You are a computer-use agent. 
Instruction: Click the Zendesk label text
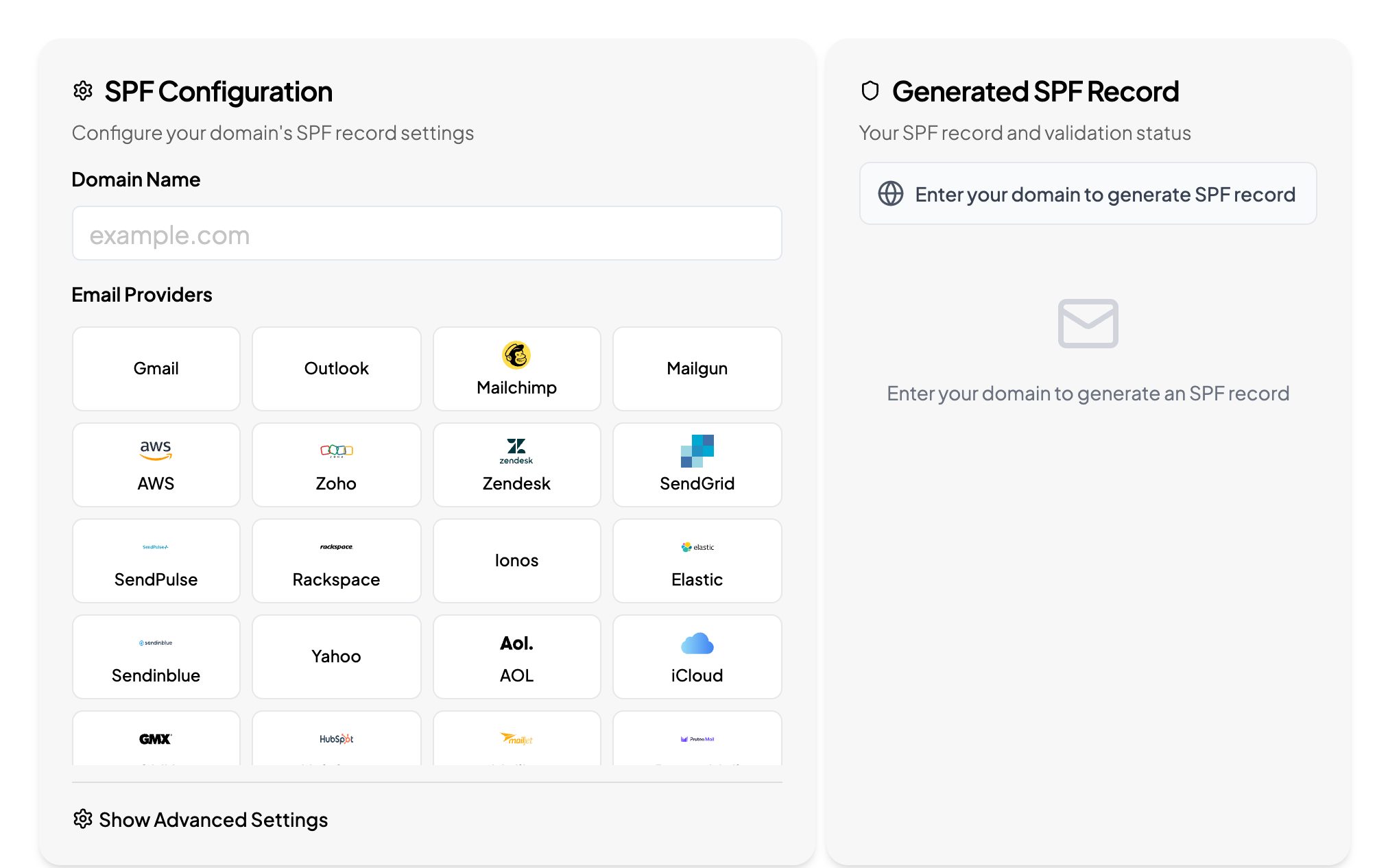(516, 484)
